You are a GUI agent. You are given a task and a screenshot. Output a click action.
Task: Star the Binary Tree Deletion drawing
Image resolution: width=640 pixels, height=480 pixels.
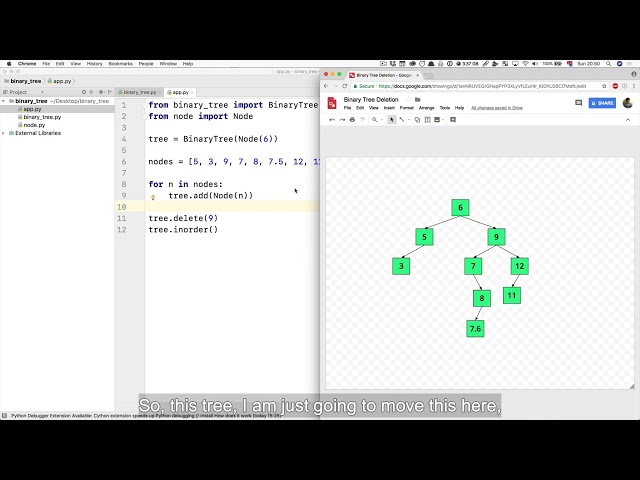(x=408, y=100)
